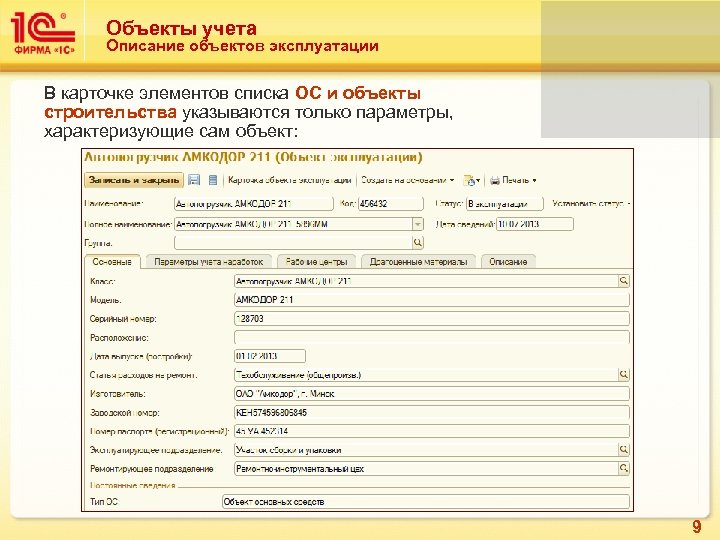Switch to Параметры учета наработок tab
This screenshot has height=540, width=720.
(x=208, y=262)
